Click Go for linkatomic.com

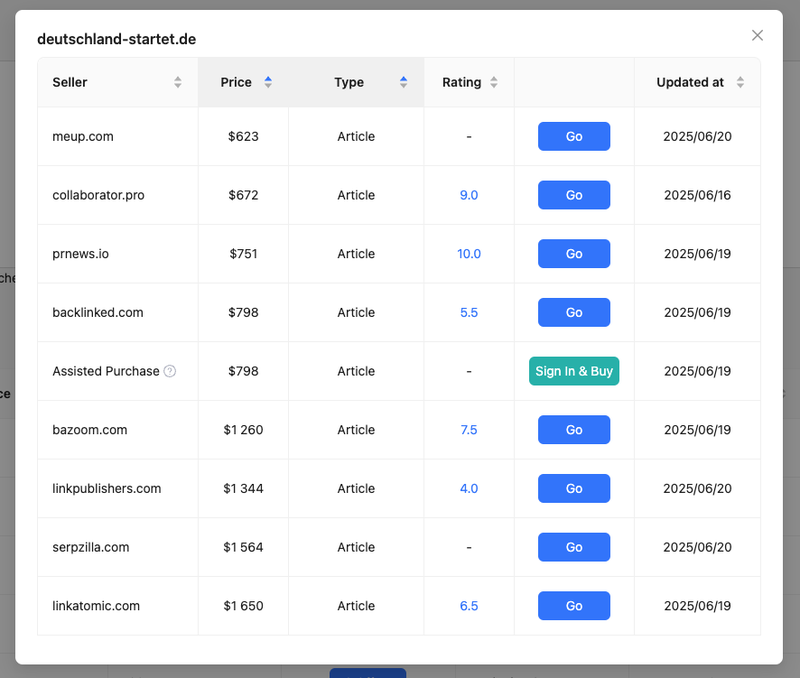(x=573, y=605)
